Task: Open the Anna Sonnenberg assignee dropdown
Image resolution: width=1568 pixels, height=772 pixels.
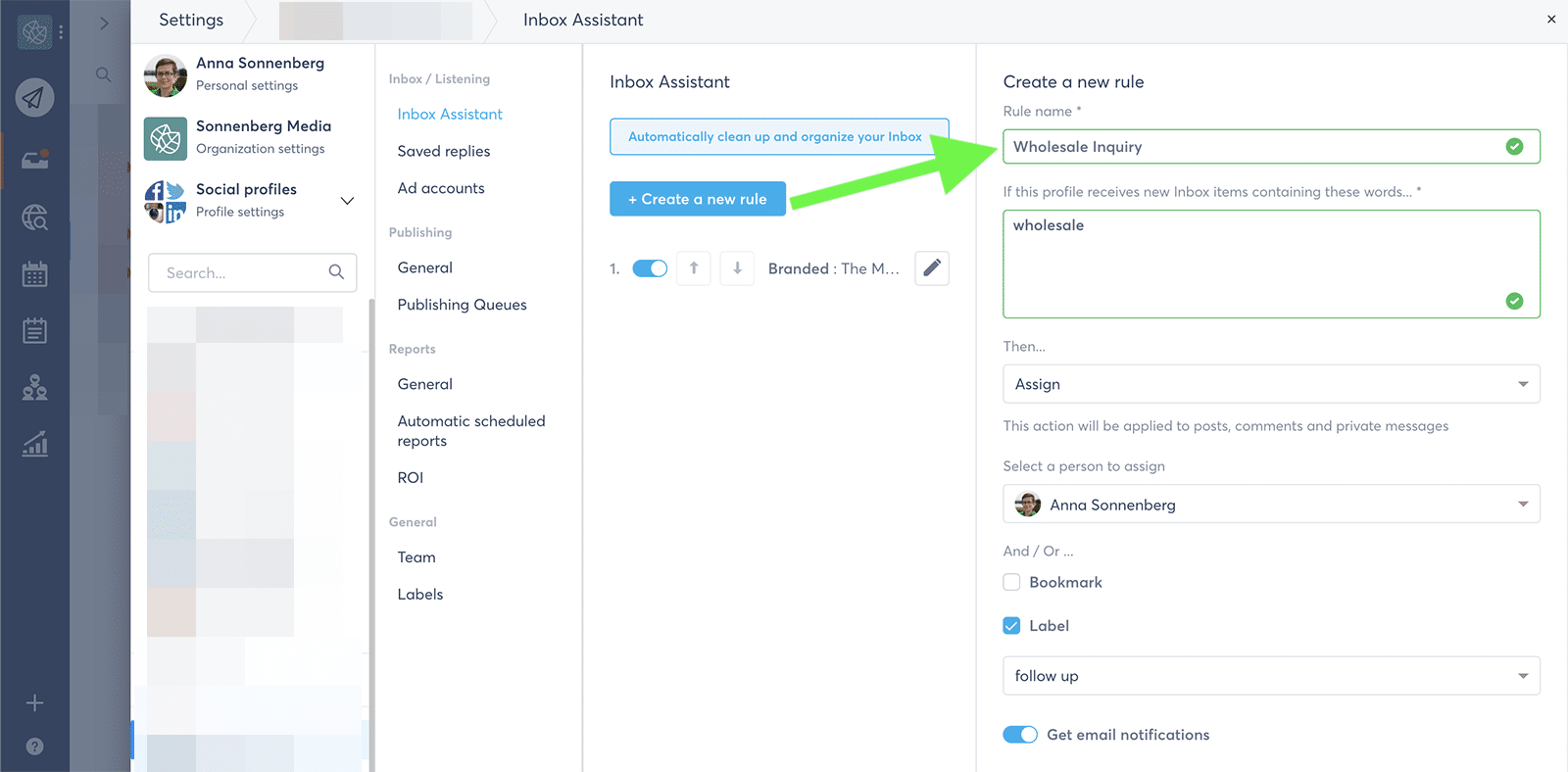Action: pos(1271,504)
